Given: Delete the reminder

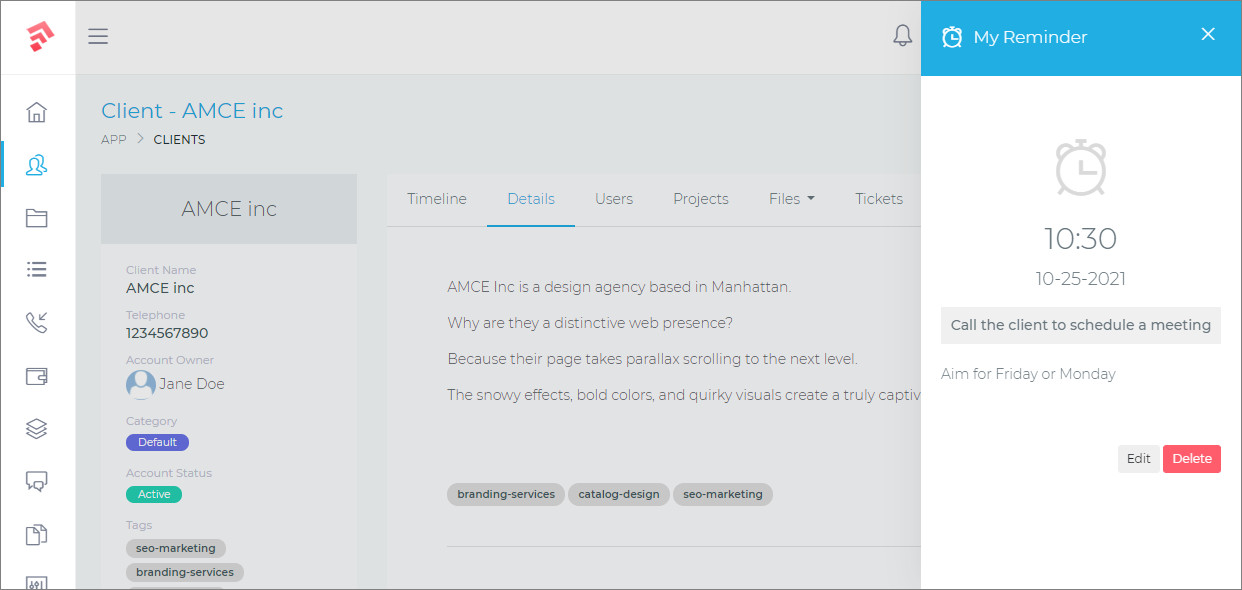Looking at the screenshot, I should pos(1191,459).
